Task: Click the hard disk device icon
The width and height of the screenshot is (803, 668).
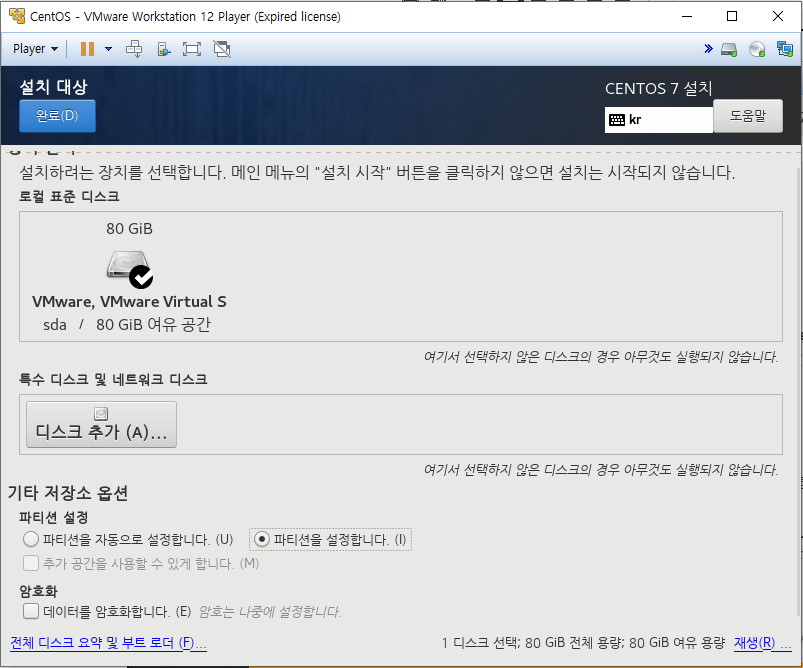Action: [729, 49]
